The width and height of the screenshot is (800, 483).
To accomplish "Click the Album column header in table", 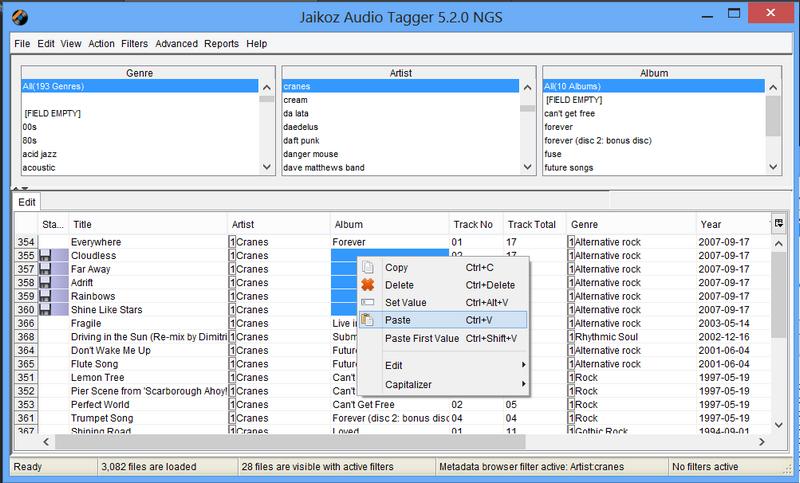I will click(x=389, y=224).
